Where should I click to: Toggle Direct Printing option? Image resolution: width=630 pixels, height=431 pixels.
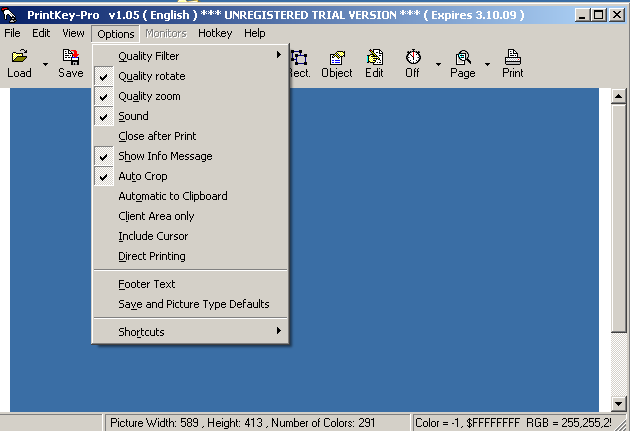(x=190, y=256)
